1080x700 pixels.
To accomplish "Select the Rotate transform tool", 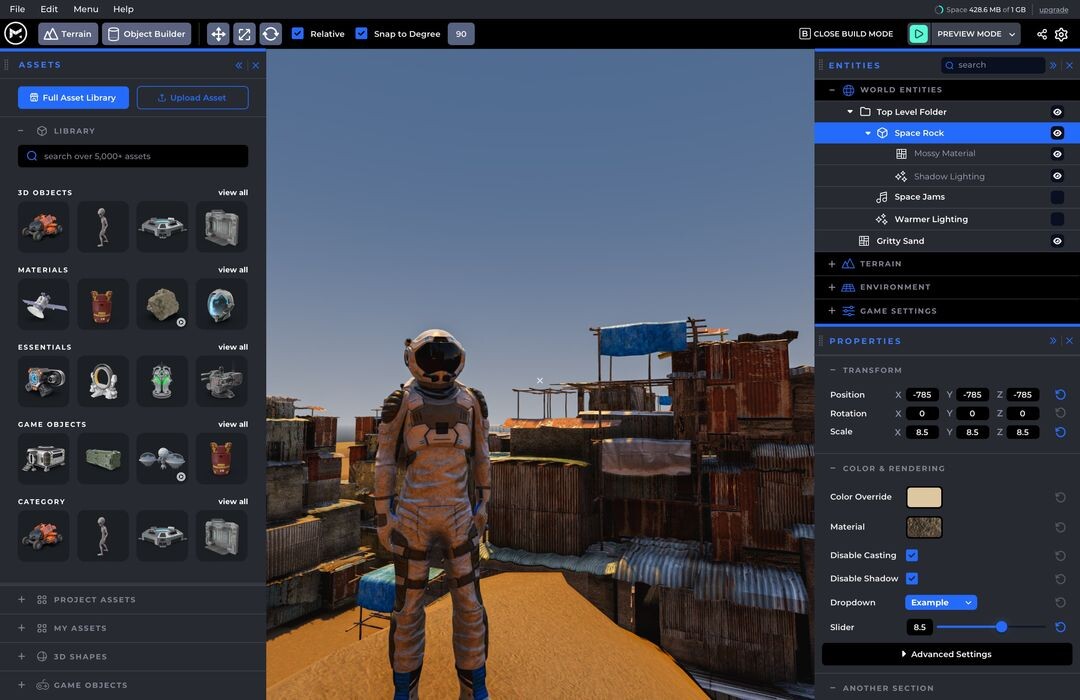I will (x=271, y=34).
